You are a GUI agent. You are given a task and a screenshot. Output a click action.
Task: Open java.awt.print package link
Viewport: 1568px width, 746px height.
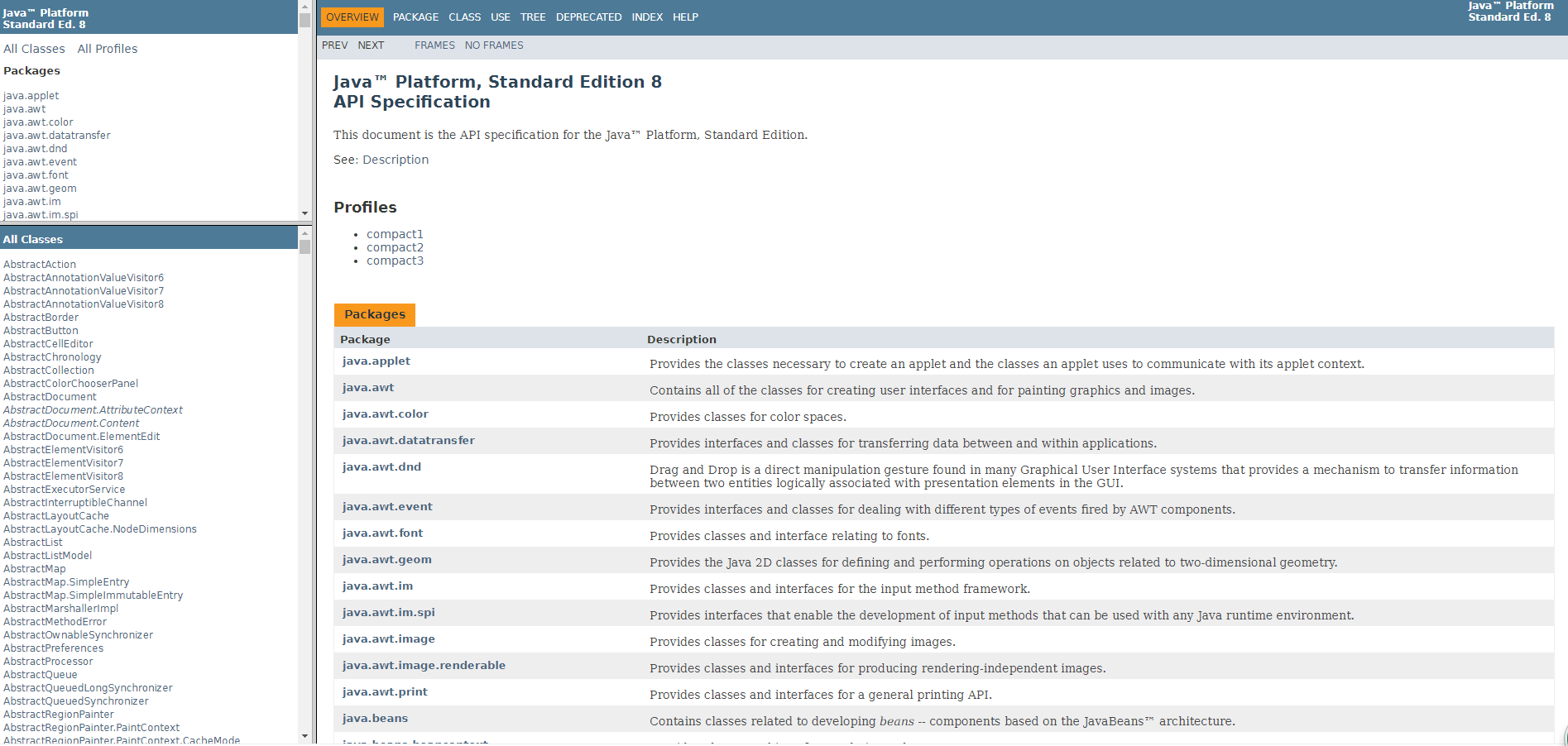point(385,692)
